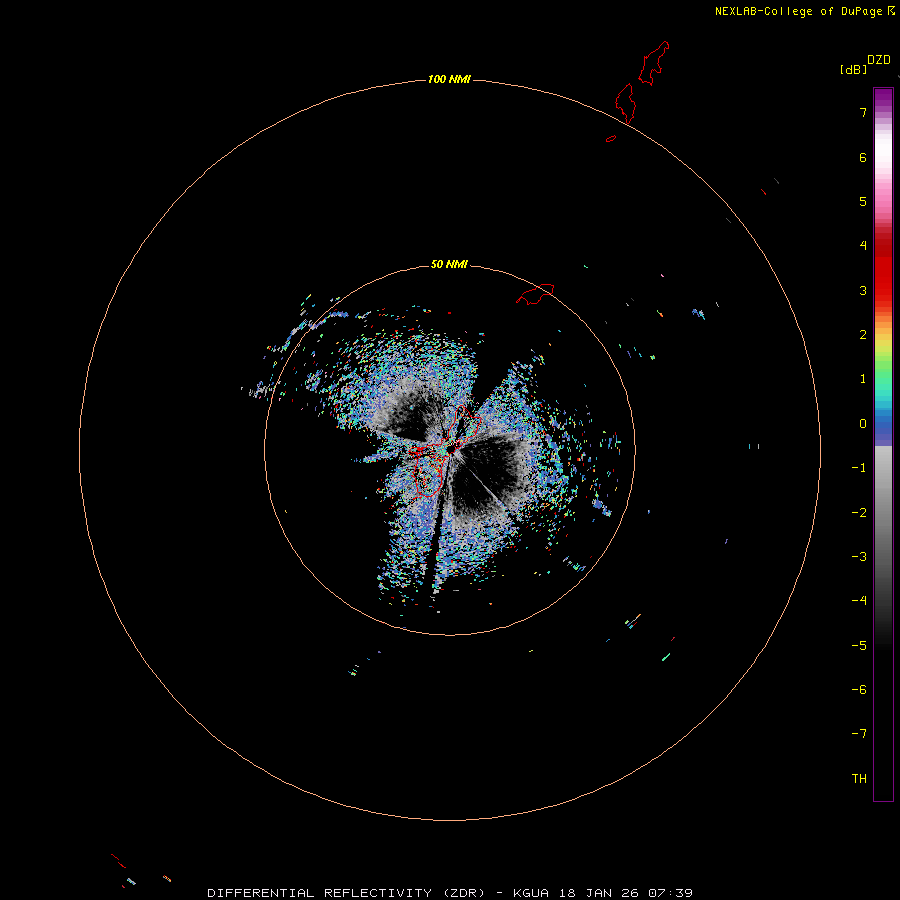
Task: Select the -1 value on dB scale
Action: point(859,468)
